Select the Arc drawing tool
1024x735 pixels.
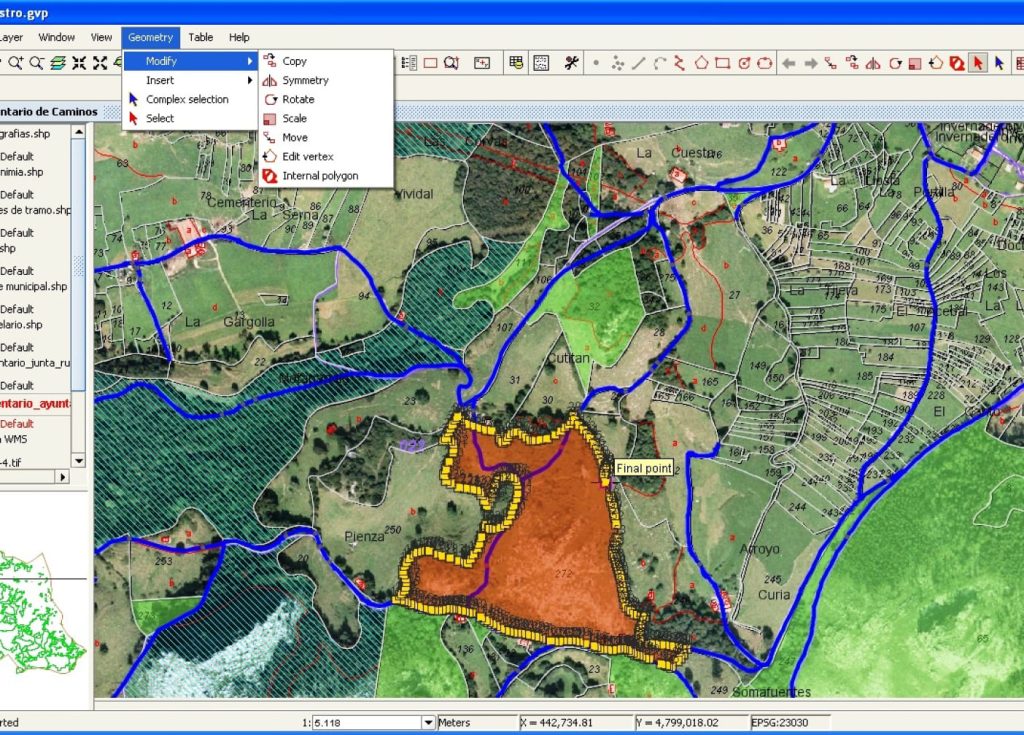click(658, 62)
